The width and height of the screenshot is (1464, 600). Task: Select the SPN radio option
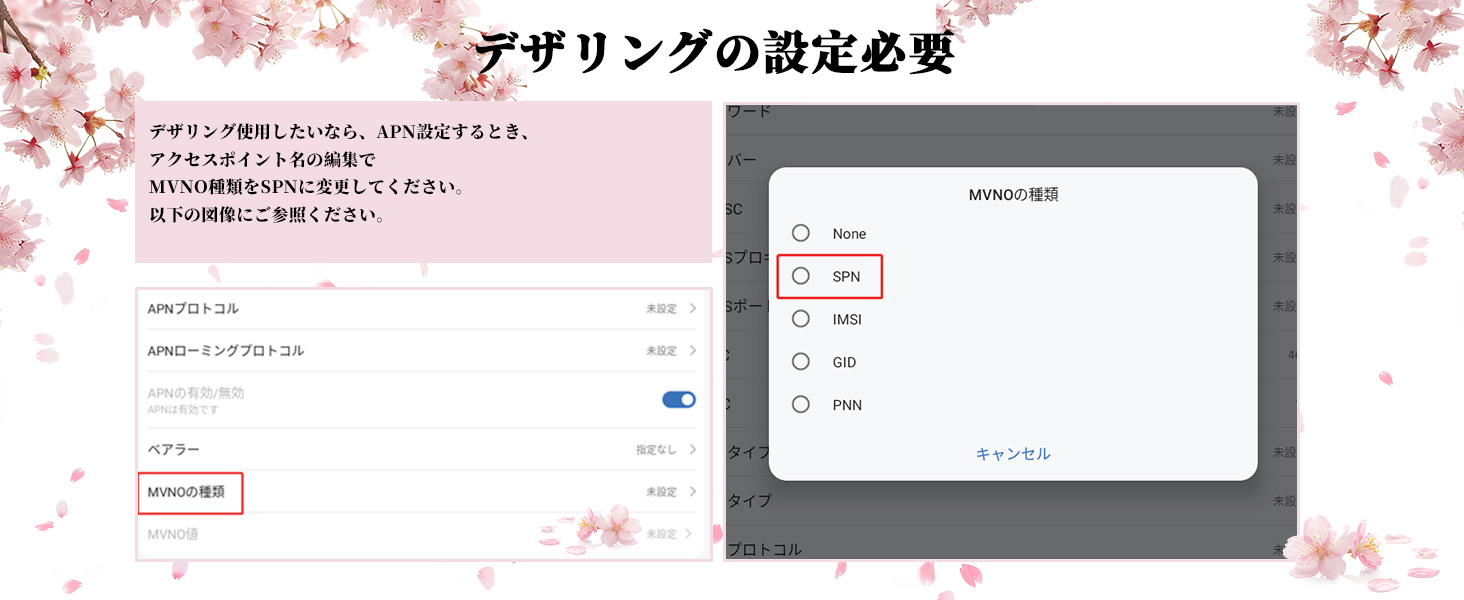[800, 276]
